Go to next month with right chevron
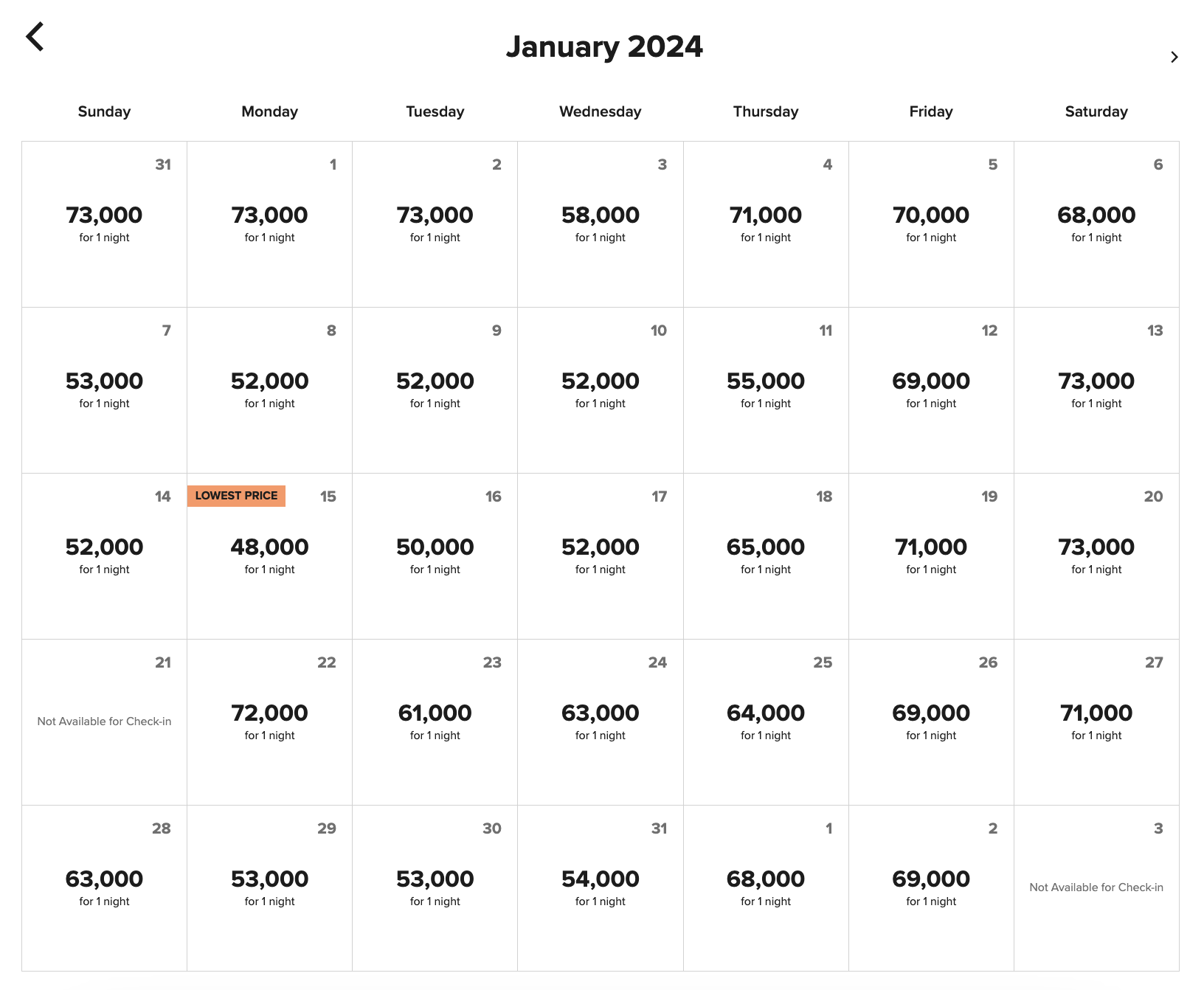Screen dimensions: 1204x990 coord(1174,58)
